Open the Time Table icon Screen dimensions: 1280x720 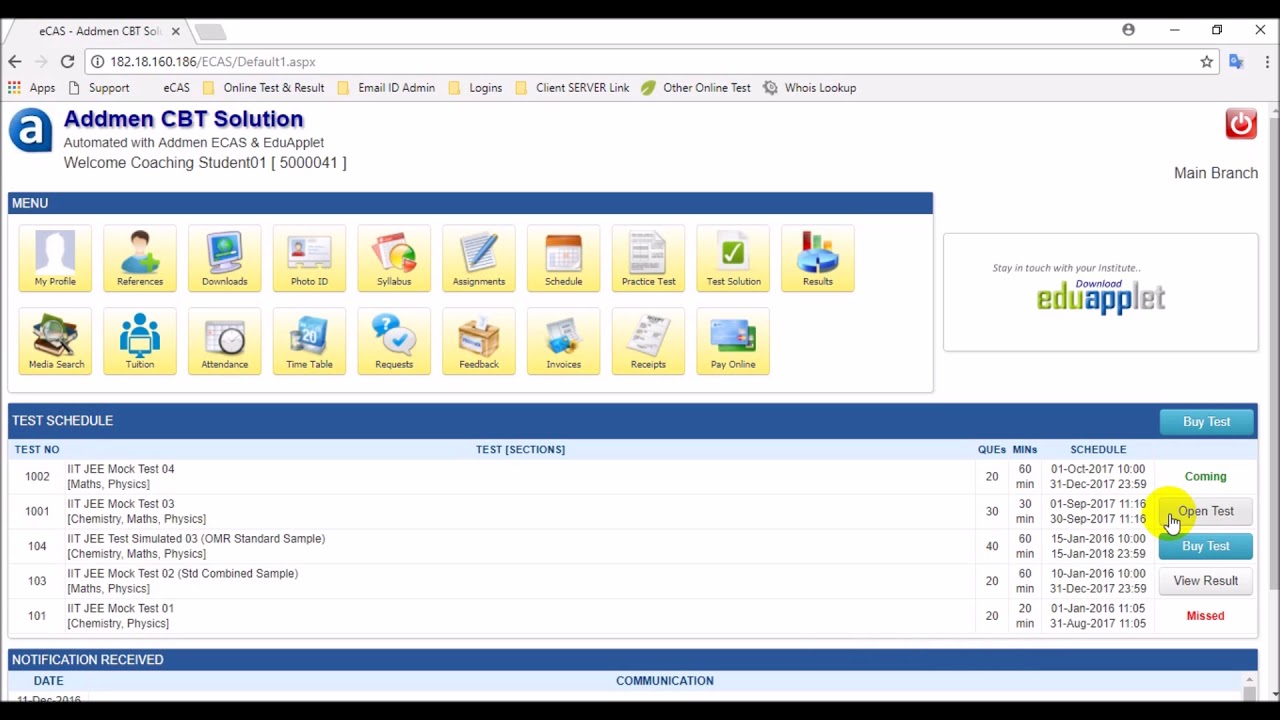click(309, 341)
